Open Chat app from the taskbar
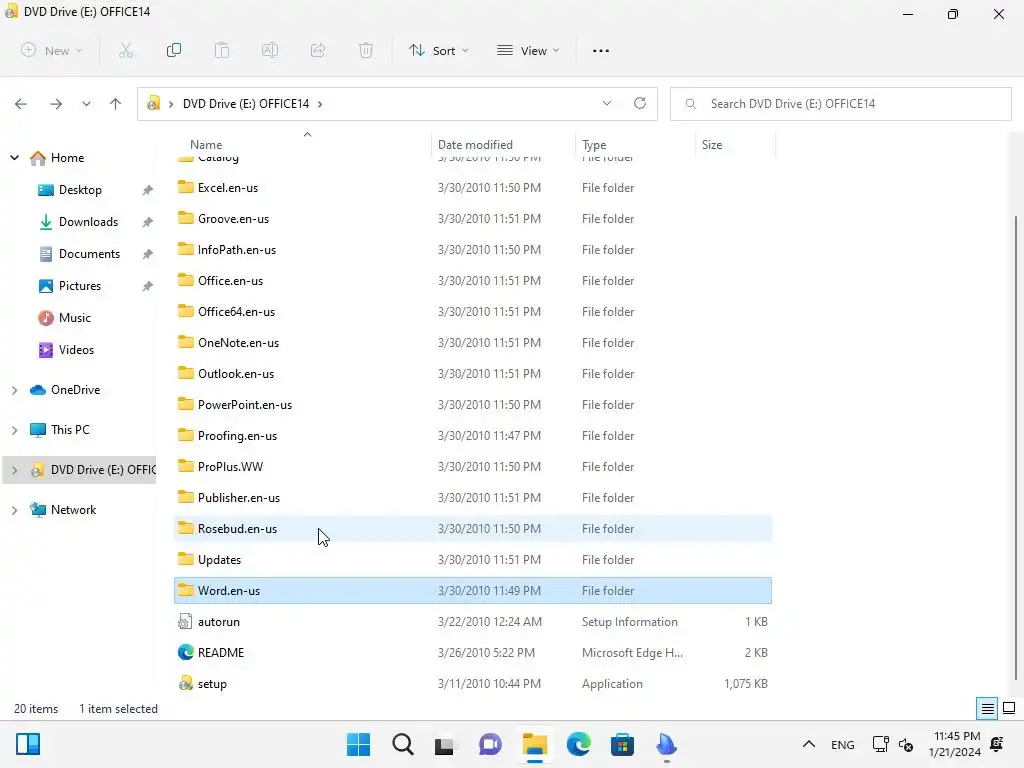Viewport: 1024px width, 768px height. pyautogui.click(x=490, y=744)
